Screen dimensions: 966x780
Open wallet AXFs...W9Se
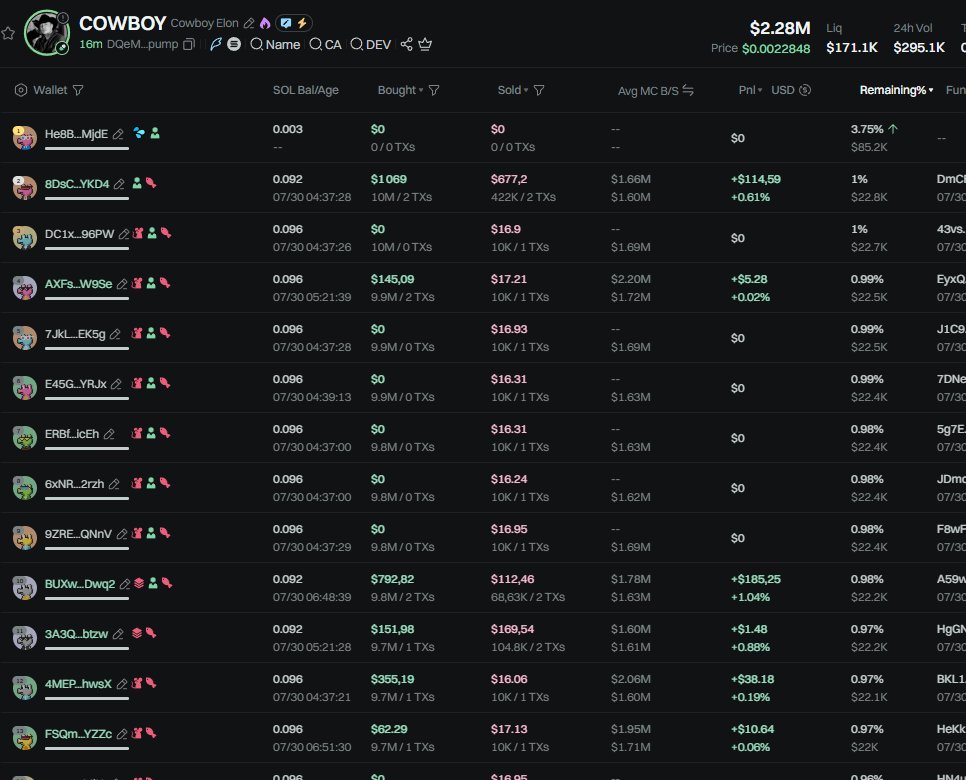coord(78,284)
